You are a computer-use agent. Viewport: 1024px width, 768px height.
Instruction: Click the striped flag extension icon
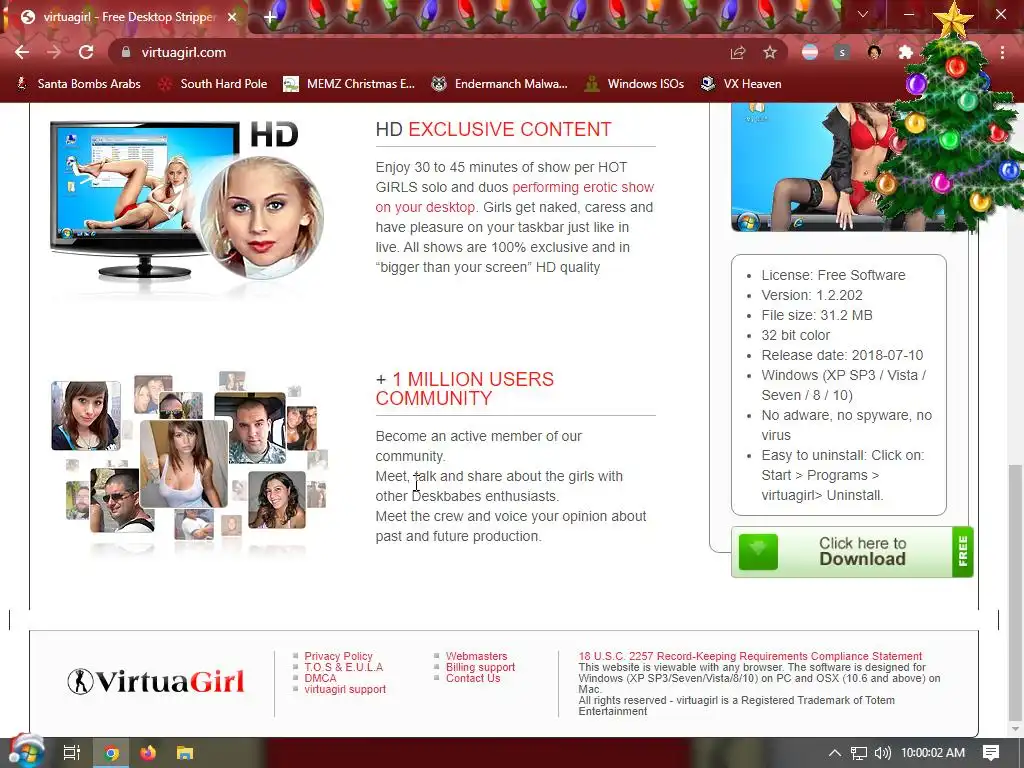pyautogui.click(x=810, y=52)
